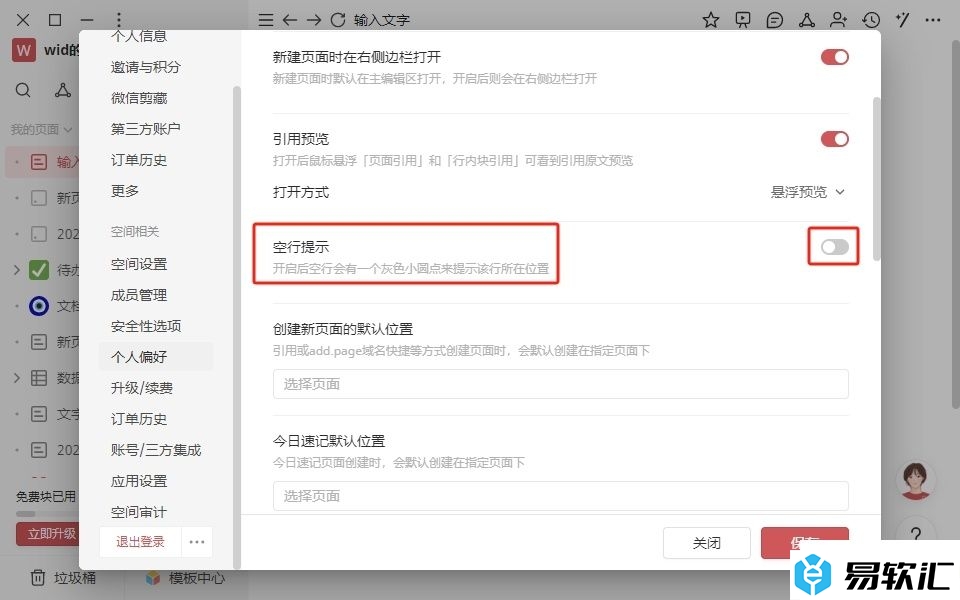Go forward with the right arrow icon
This screenshot has height=600, width=960.
tap(313, 20)
